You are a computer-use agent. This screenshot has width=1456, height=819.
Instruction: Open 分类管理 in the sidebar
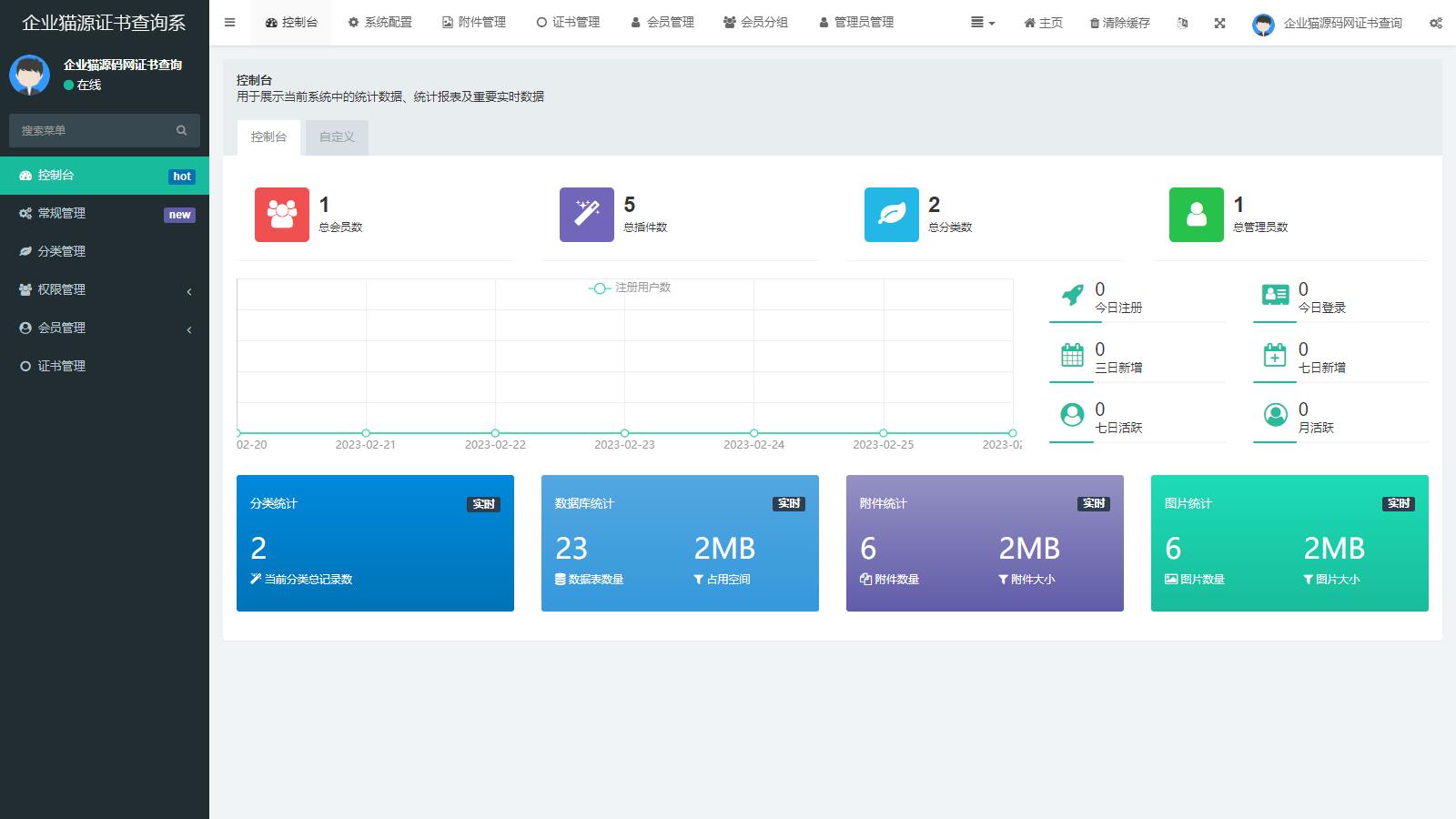click(61, 251)
